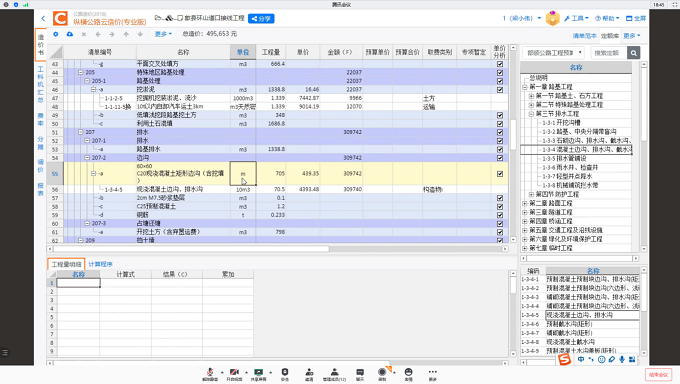Click the right arrow (downgrade level) icon
Image resolution: width=680 pixels, height=384 pixels.
(112, 34)
